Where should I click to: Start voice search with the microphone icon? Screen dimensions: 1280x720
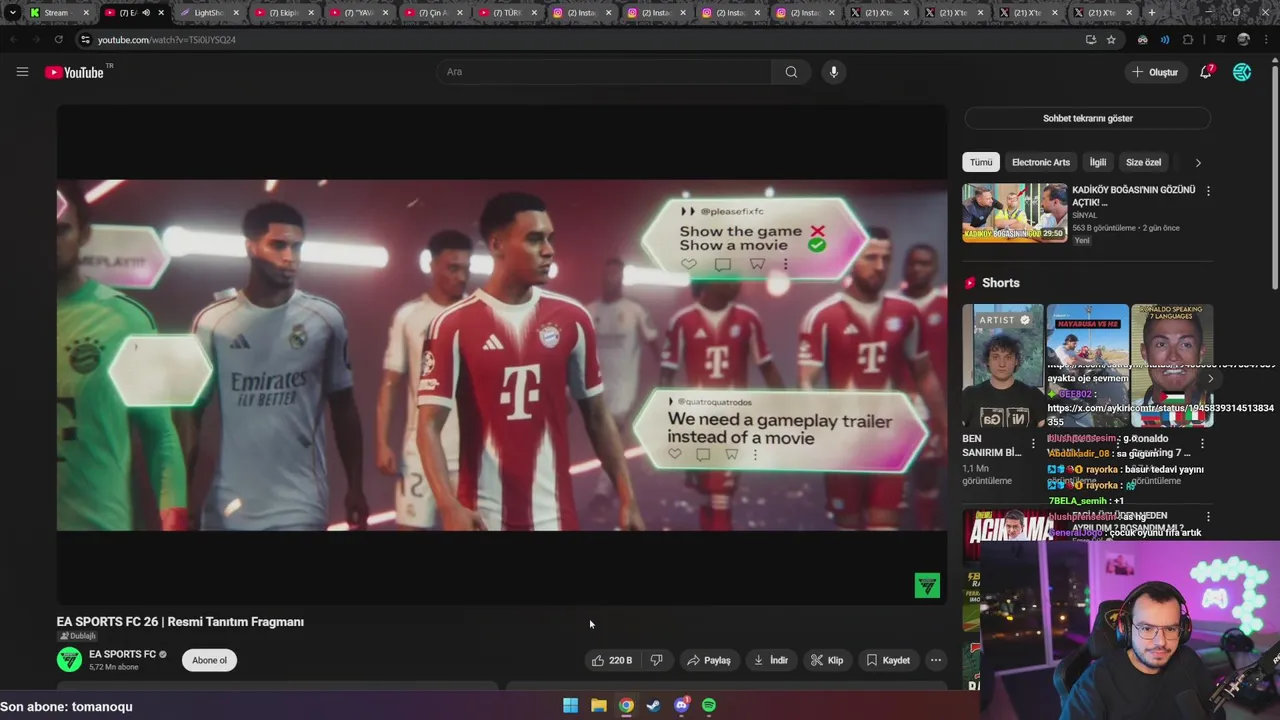(x=833, y=72)
